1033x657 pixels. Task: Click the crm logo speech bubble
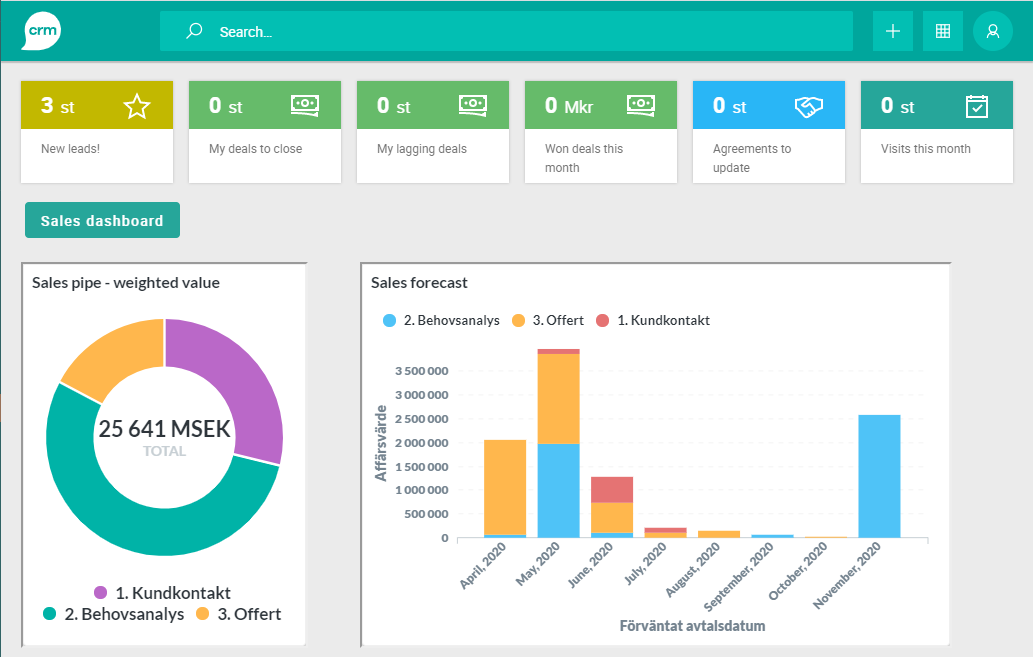tap(42, 31)
